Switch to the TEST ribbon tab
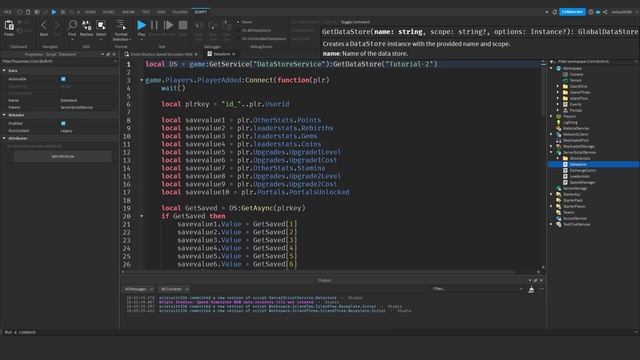Screen dimensions: 640x360 click(146, 12)
